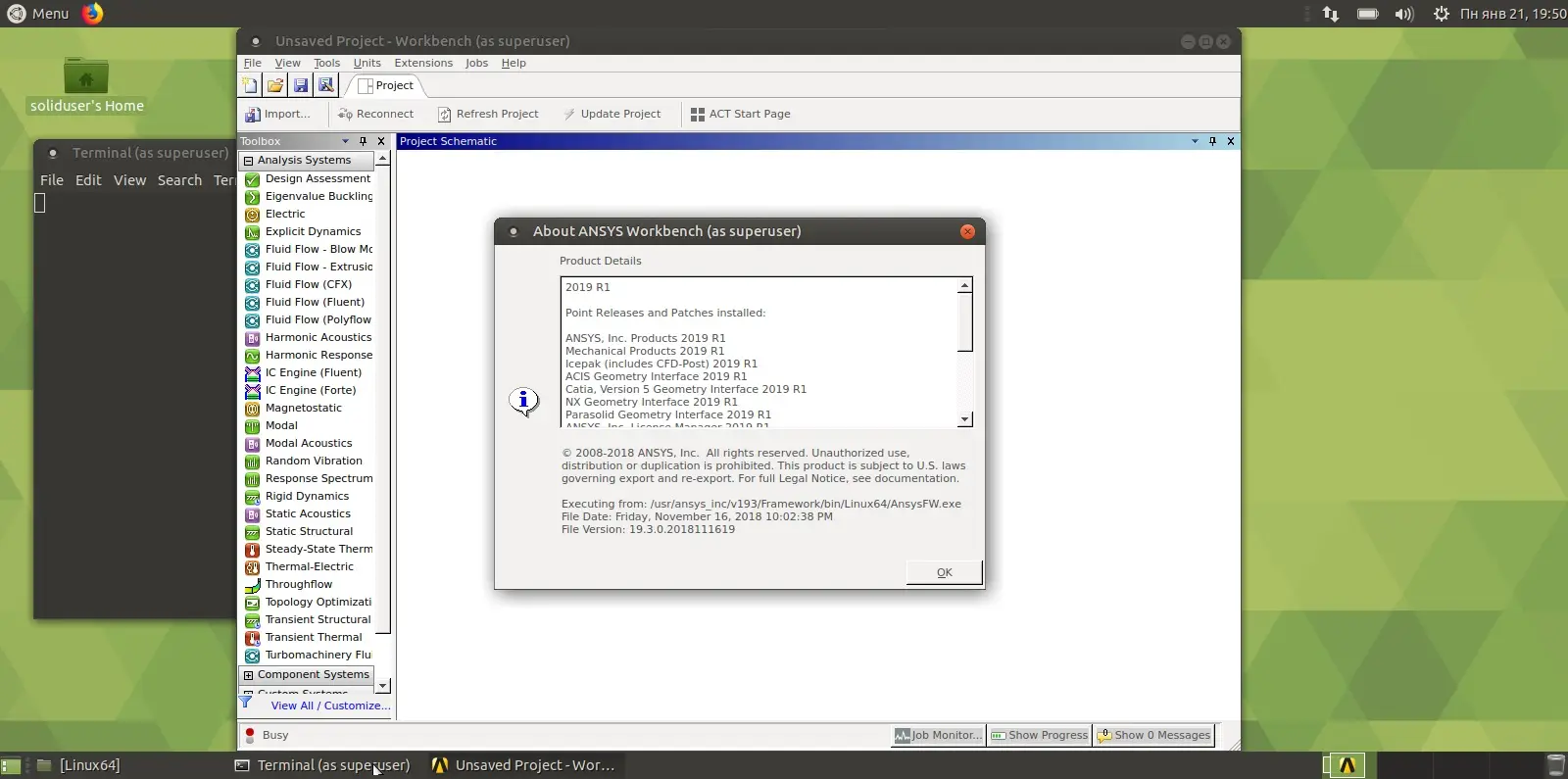Click the New project toolbar icon

[250, 85]
